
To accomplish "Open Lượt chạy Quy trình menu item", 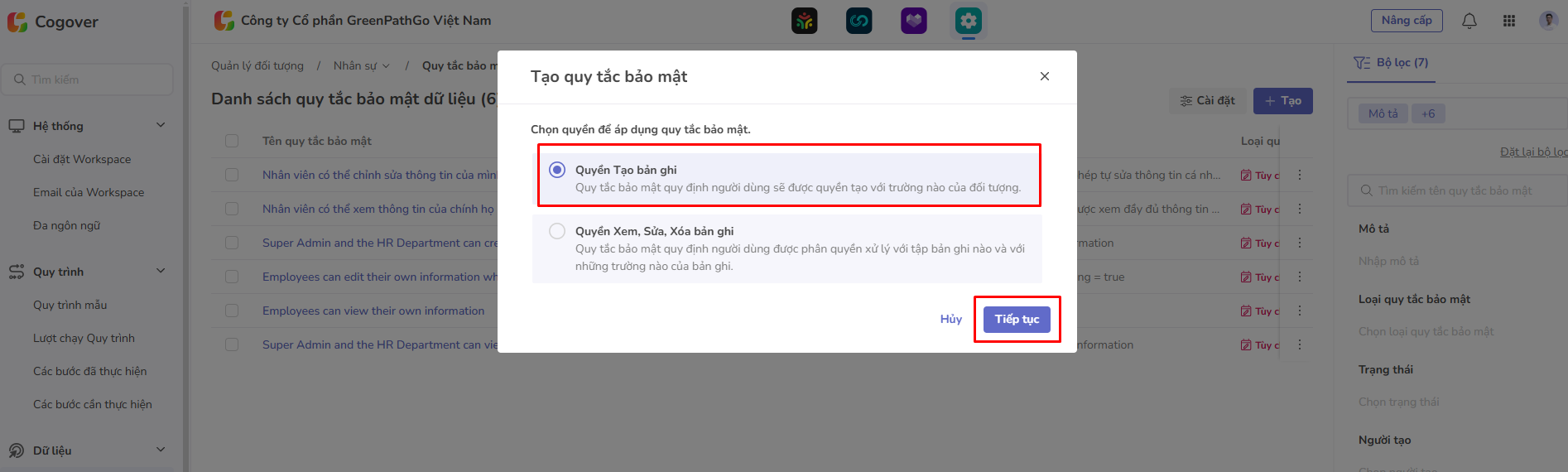I will click(84, 338).
